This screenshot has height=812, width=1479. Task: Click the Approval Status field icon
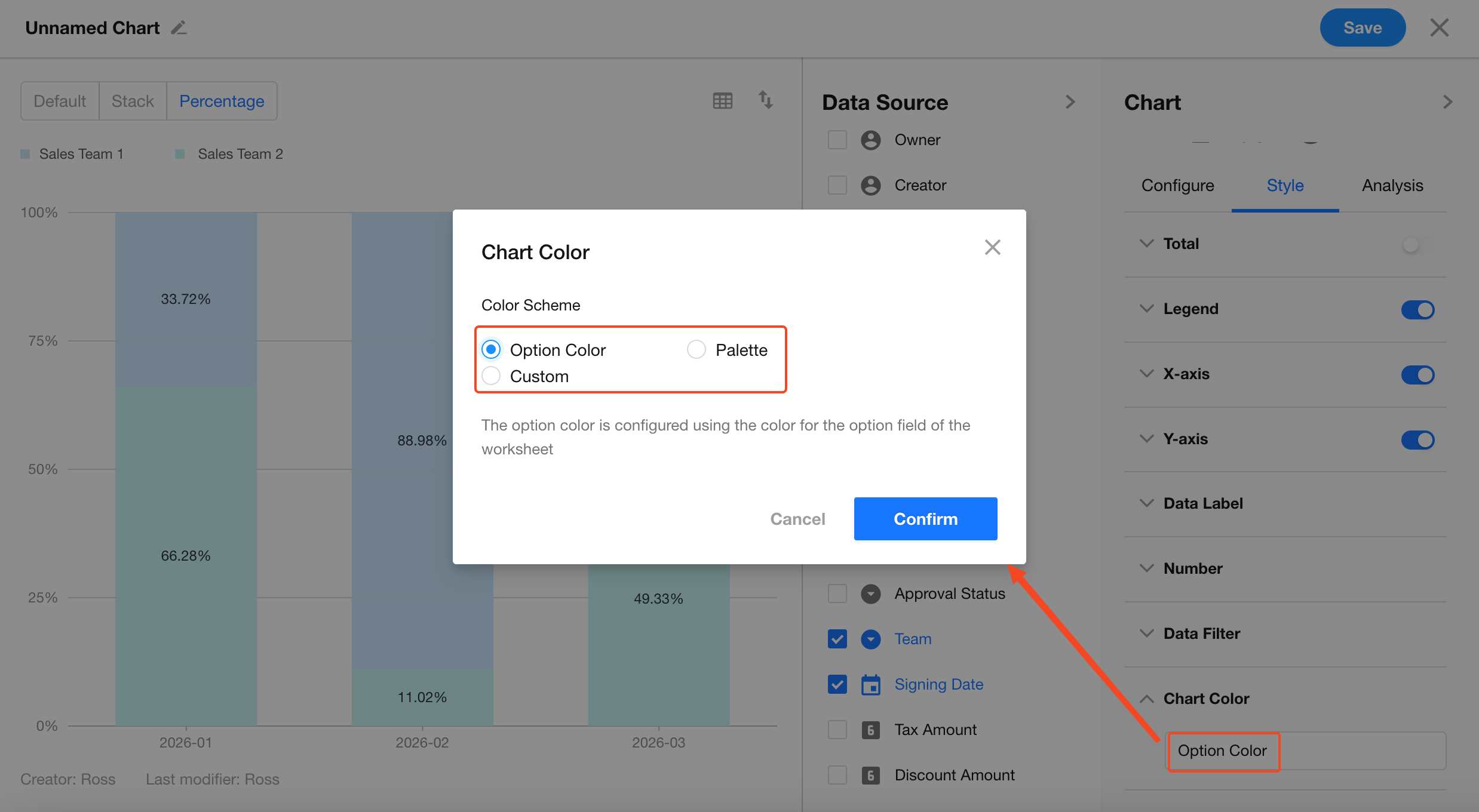[x=870, y=593]
